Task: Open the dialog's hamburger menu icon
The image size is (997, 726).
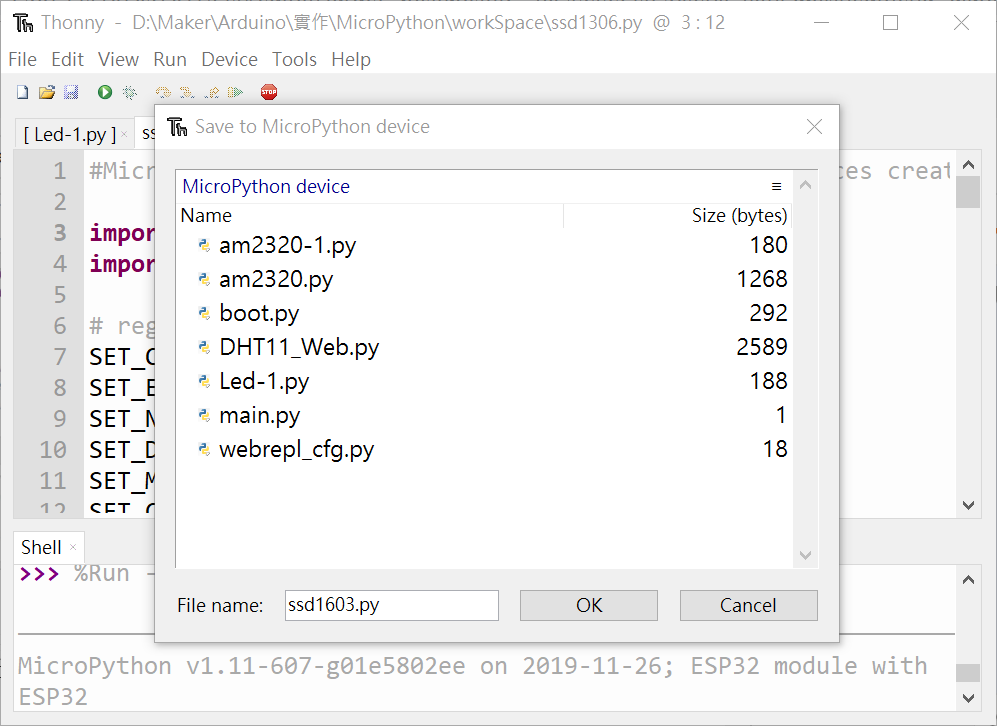Action: point(776,186)
